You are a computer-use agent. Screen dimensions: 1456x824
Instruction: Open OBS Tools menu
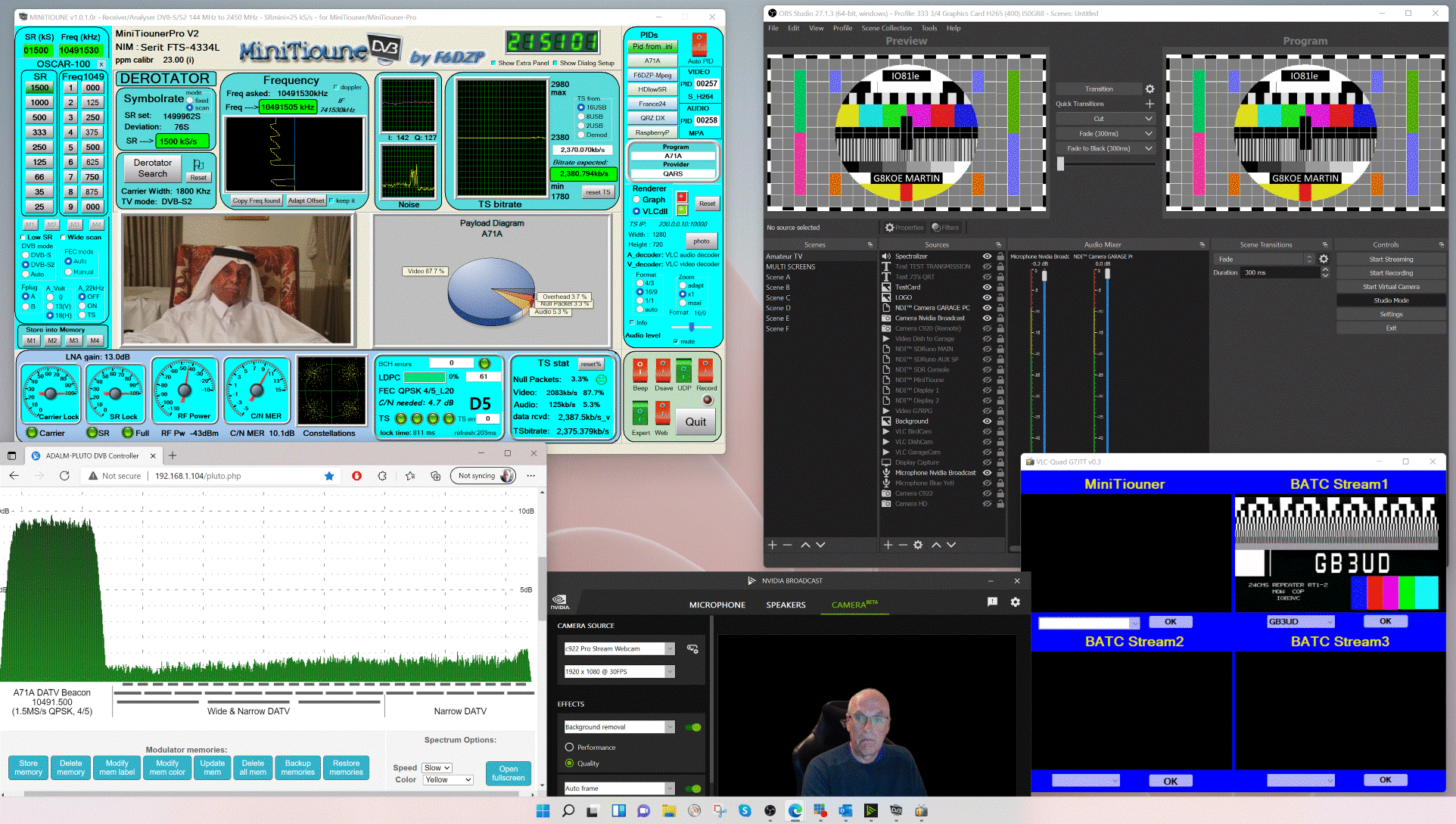point(929,28)
